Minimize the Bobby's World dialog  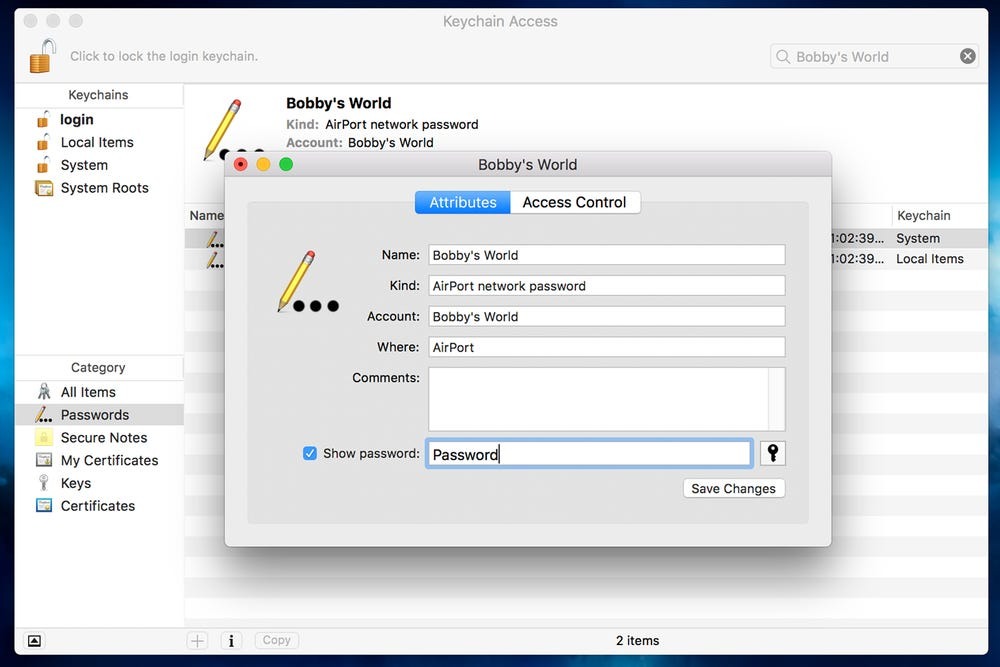click(263, 165)
